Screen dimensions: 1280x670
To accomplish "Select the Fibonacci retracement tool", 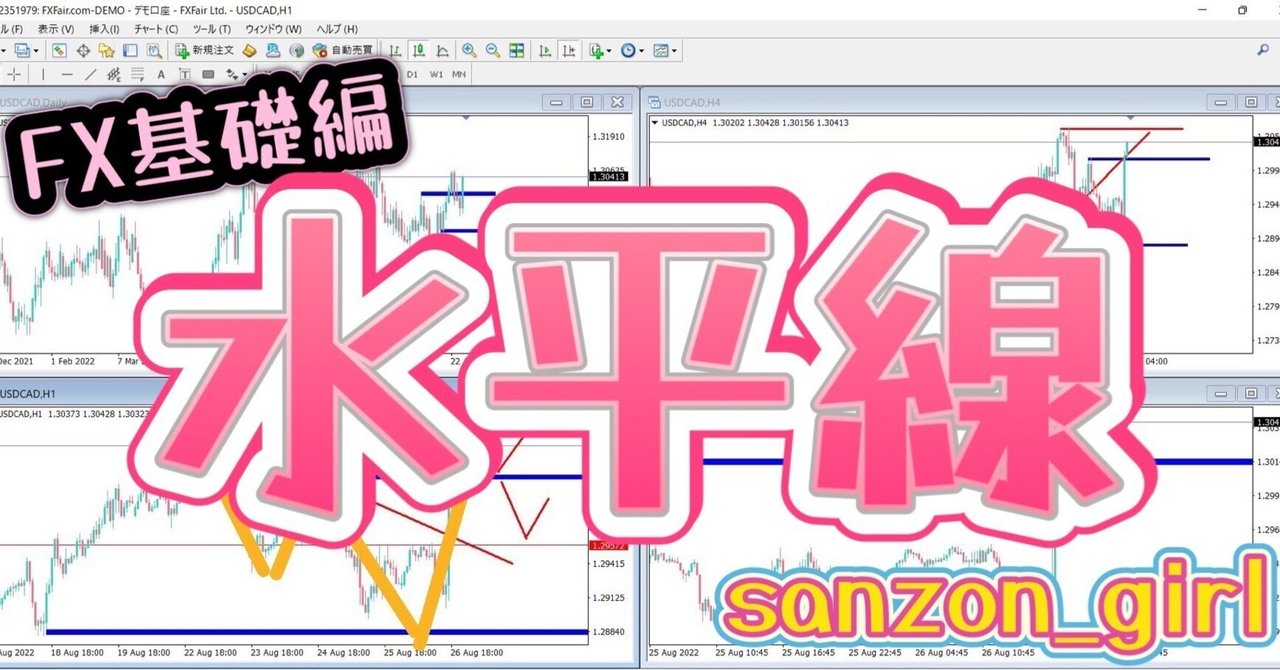I will pyautogui.click(x=135, y=74).
